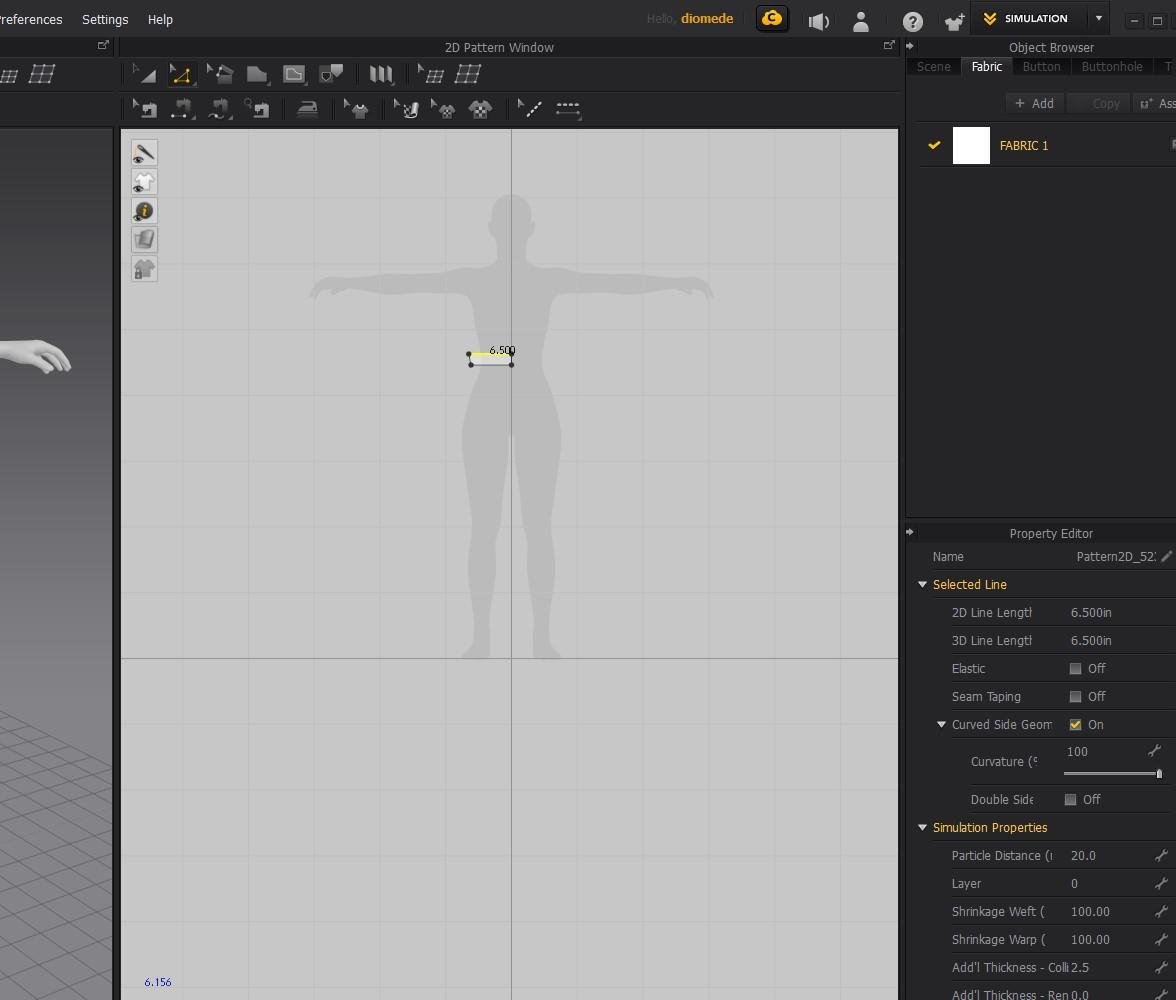
Task: Switch to the Scene tab
Action: (x=933, y=67)
